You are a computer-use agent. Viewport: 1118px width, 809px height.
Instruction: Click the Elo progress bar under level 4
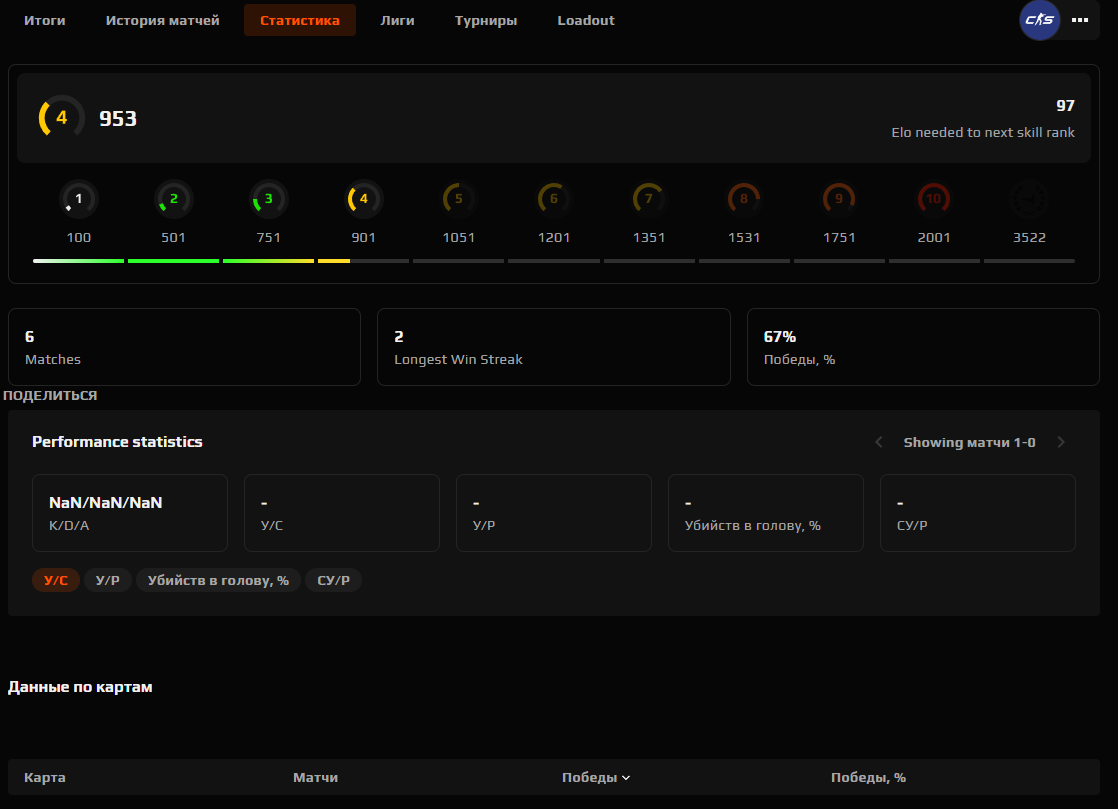pyautogui.click(x=363, y=260)
